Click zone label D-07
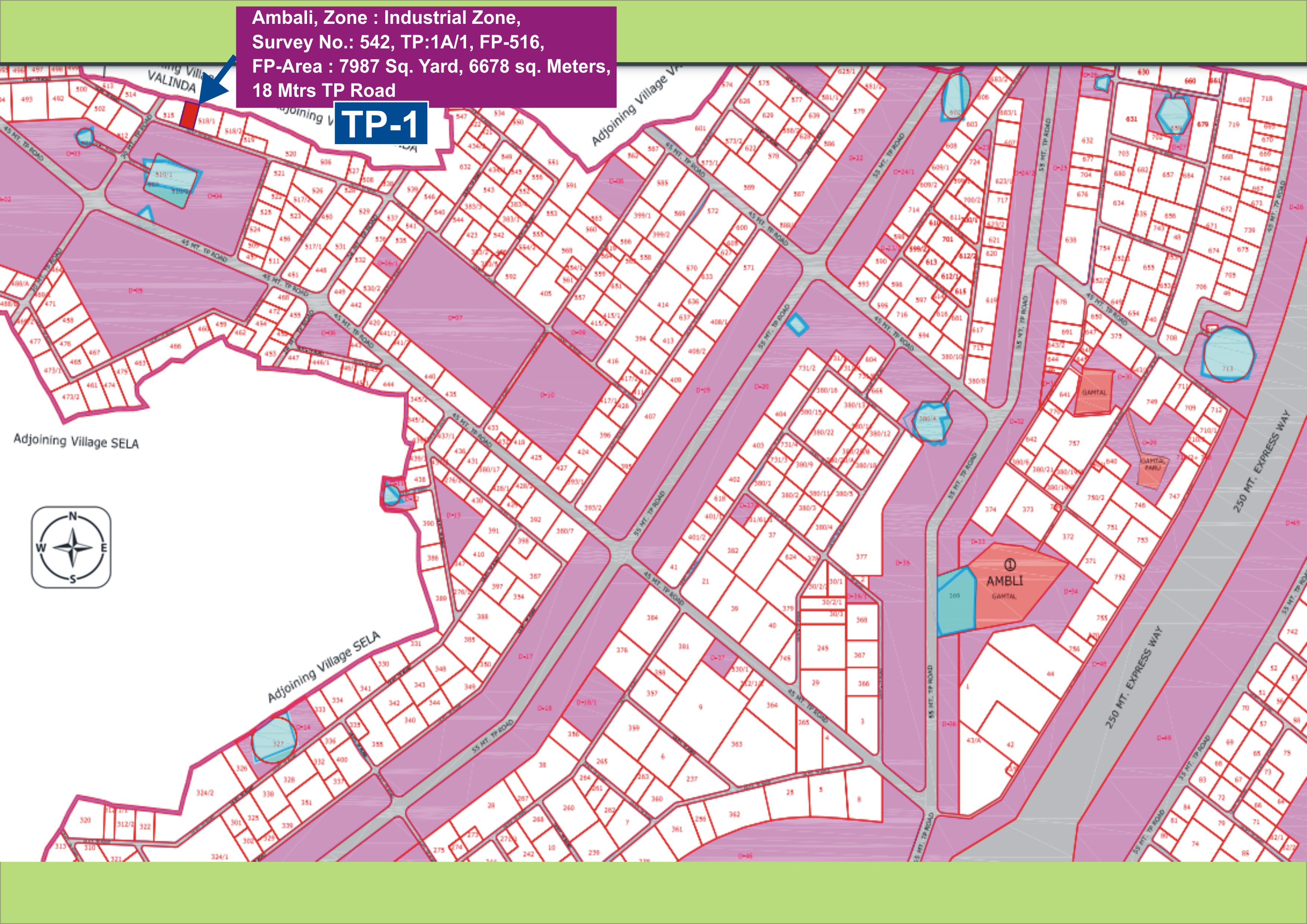The image size is (1307, 924). 455,318
